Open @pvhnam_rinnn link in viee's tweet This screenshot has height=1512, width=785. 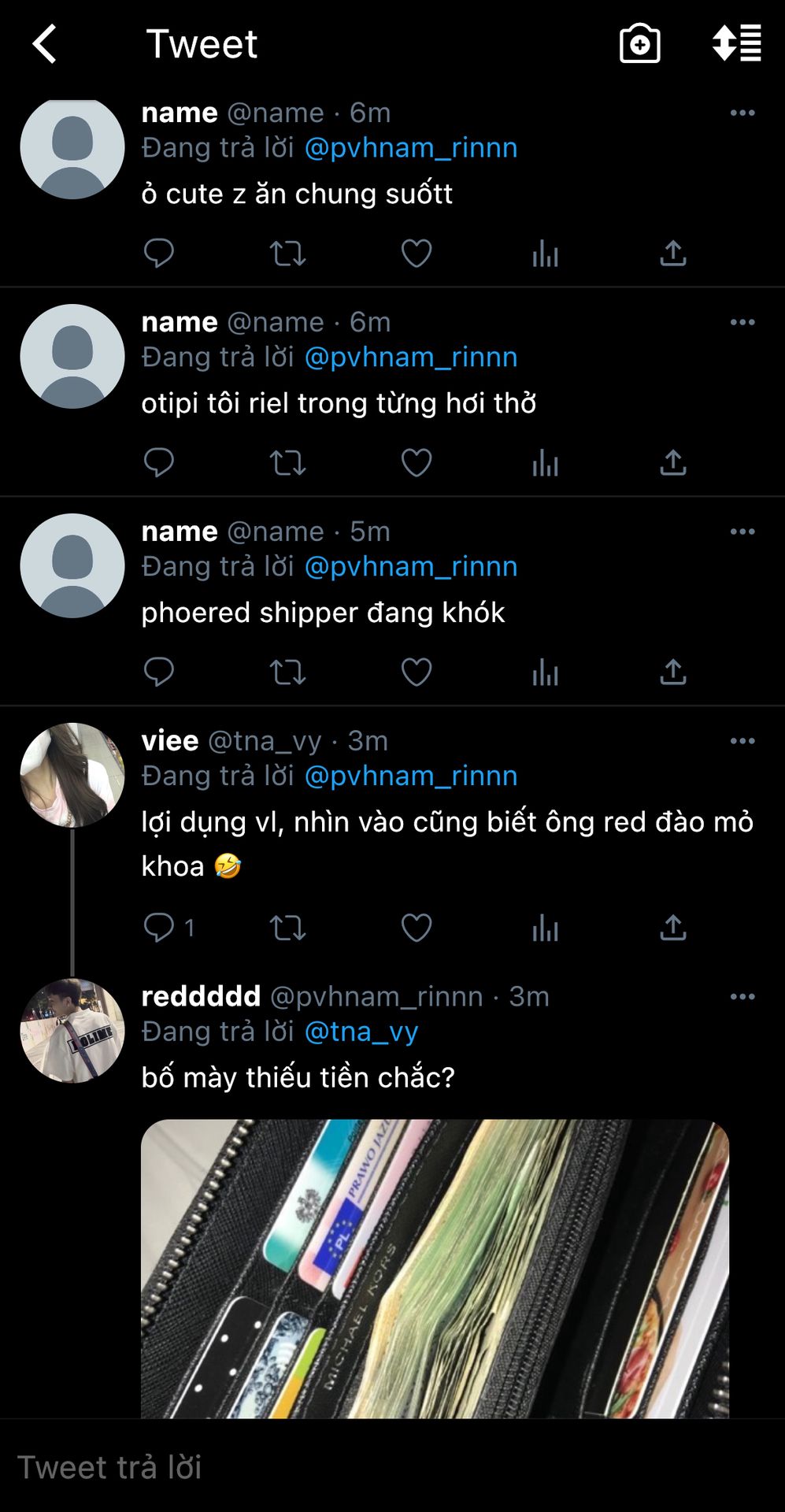(411, 776)
